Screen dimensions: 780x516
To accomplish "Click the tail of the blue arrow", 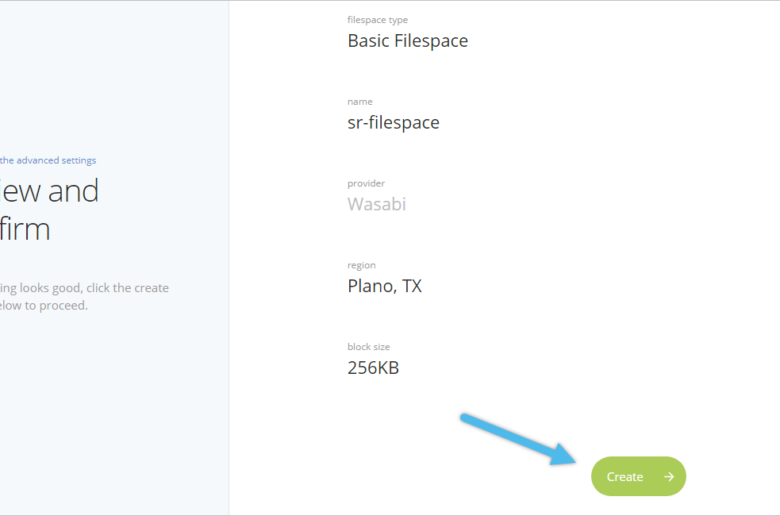I will point(465,417).
